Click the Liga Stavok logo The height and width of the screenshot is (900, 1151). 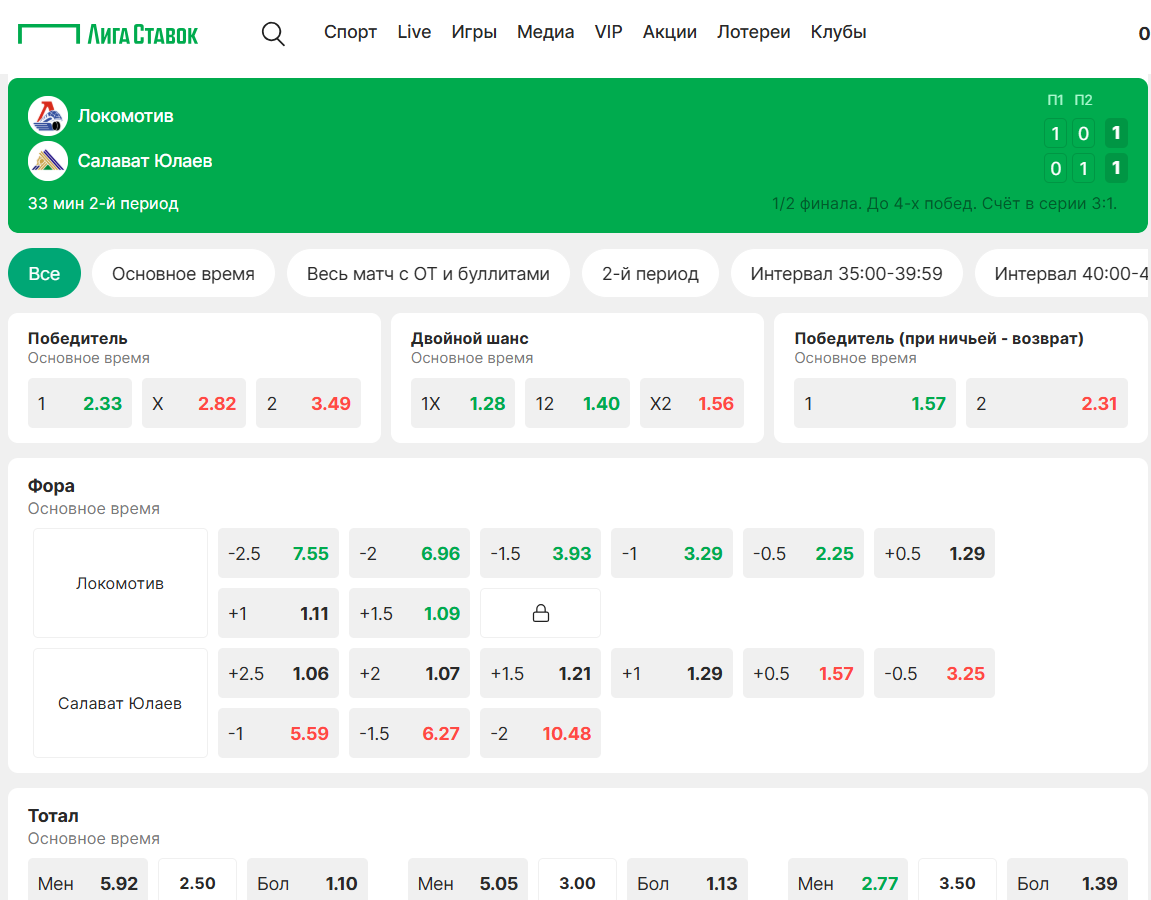[108, 34]
